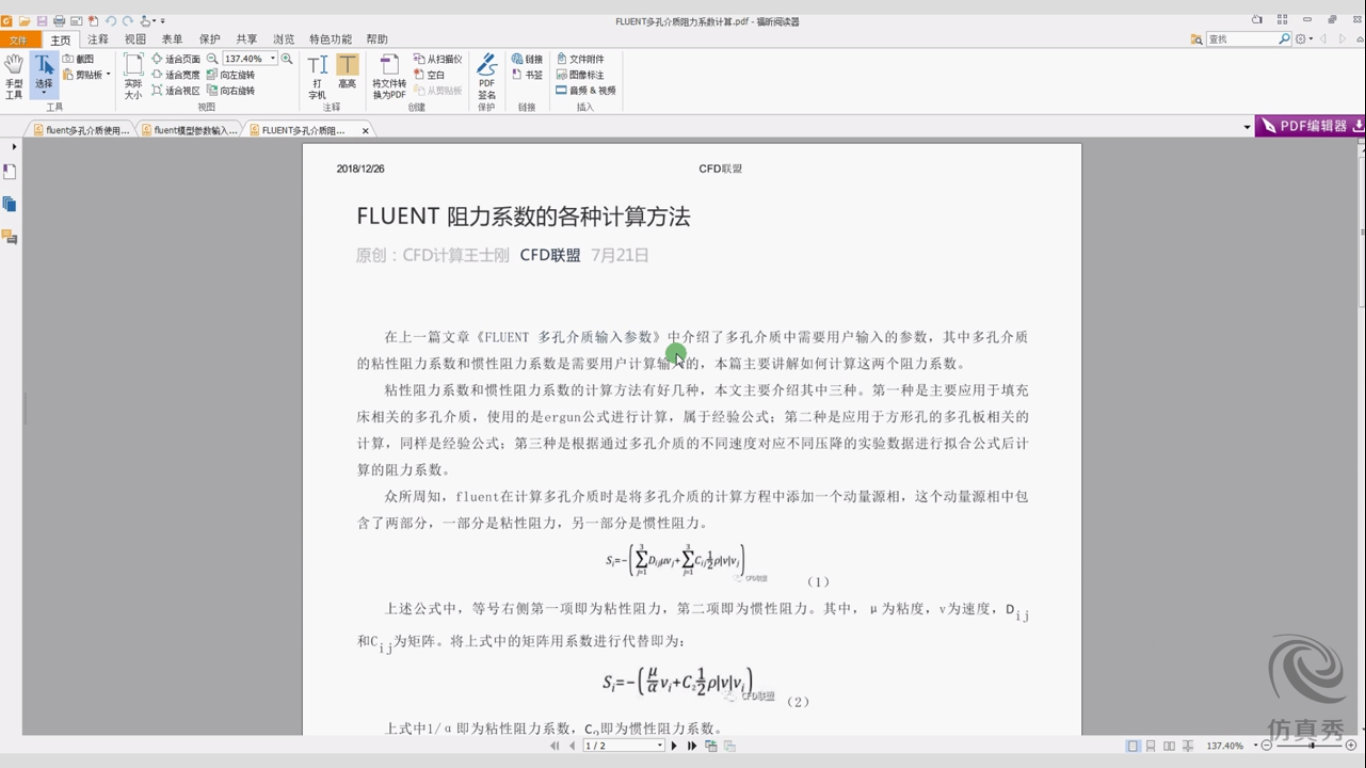The height and width of the screenshot is (768, 1366).
Task: Open the 特色功能 ribbon tab
Action: pos(330,39)
